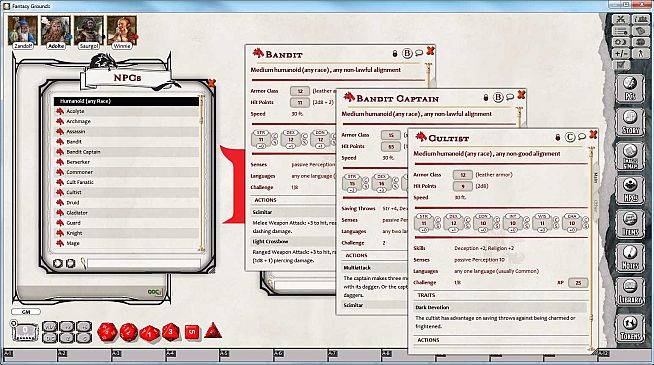Click the NPC list search field
This screenshot has height=365, width=654.
coord(143,264)
